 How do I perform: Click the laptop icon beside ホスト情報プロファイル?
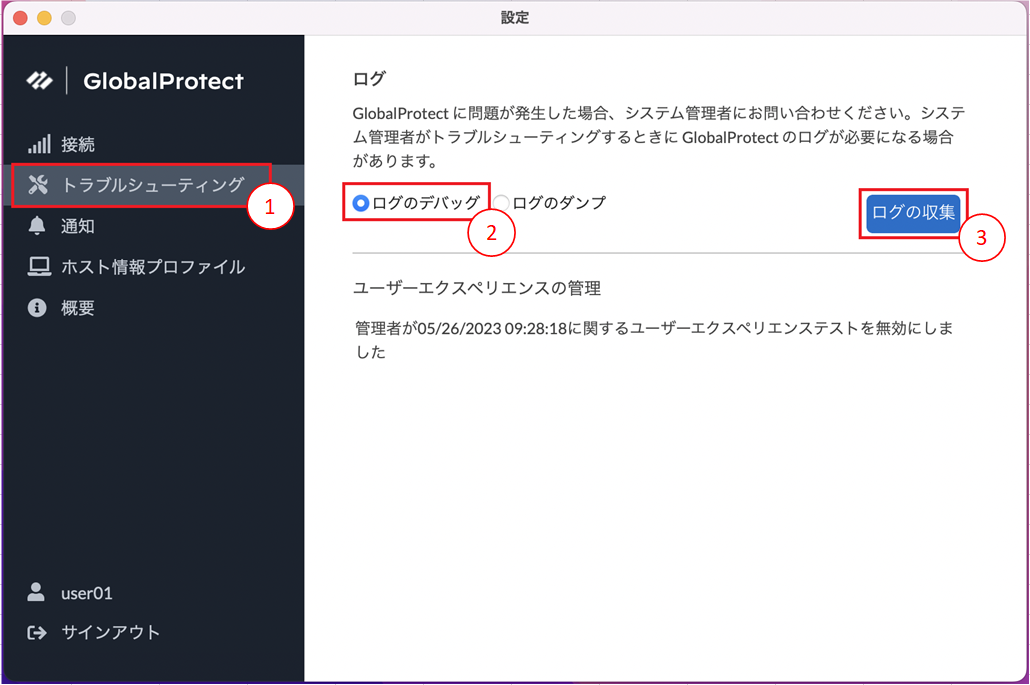pyautogui.click(x=39, y=266)
